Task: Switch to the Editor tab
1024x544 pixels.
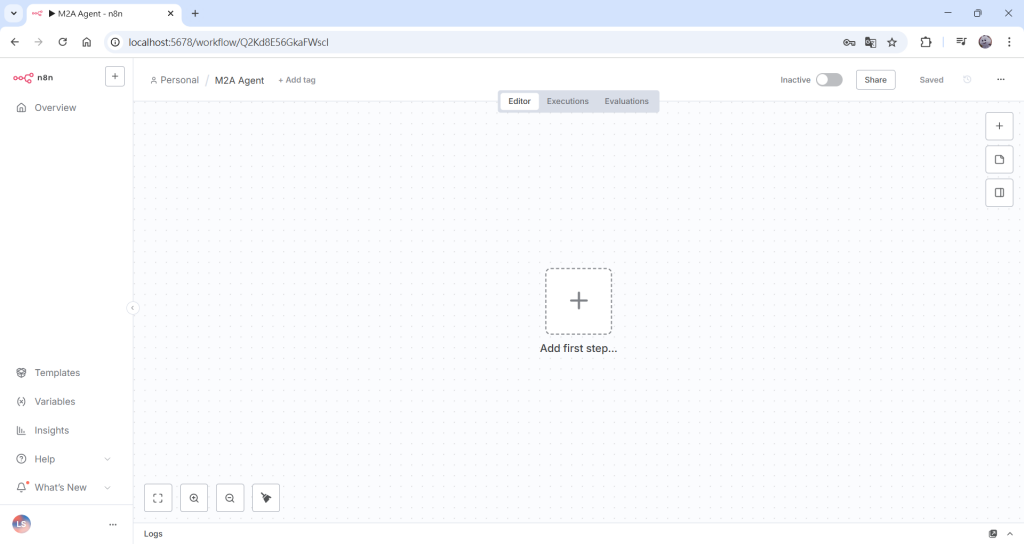Action: pos(519,101)
